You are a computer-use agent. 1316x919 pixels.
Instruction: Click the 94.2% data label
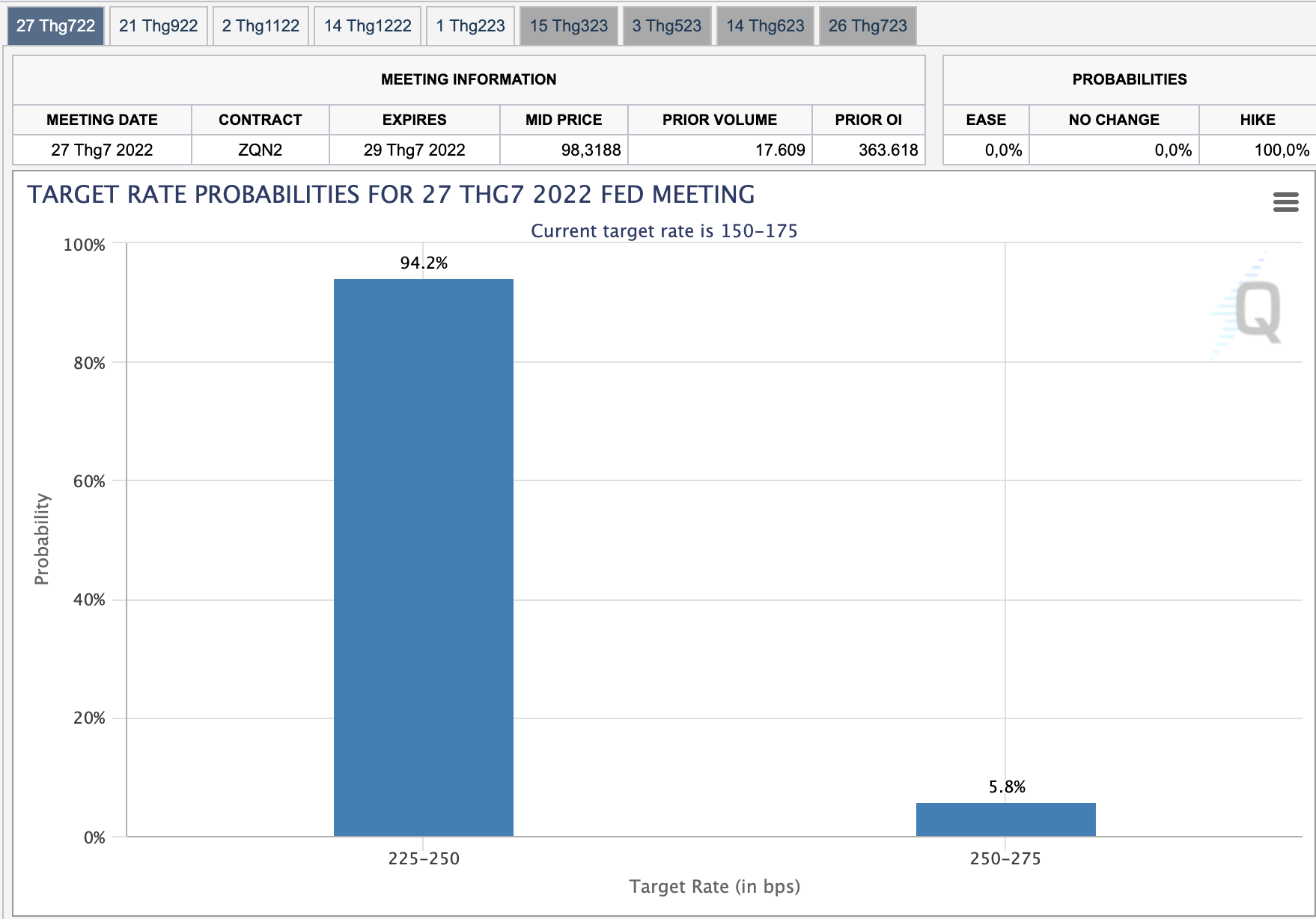pyautogui.click(x=424, y=263)
